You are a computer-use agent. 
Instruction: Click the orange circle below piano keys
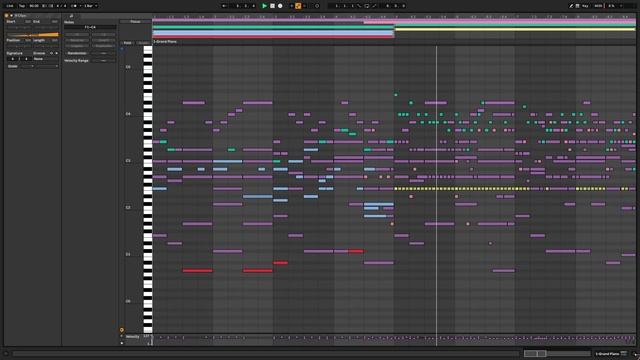point(122,330)
